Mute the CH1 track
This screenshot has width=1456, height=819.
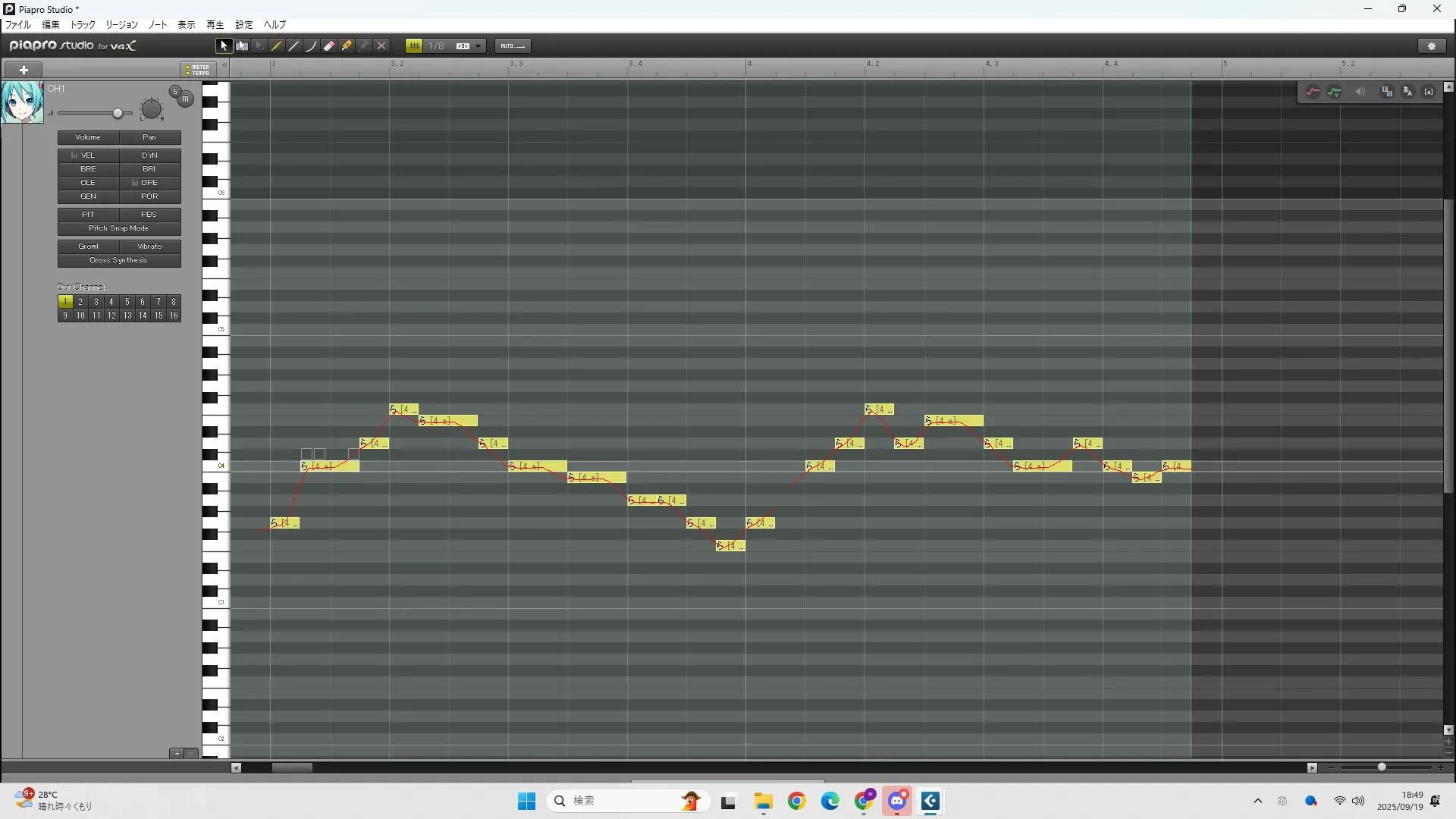pos(186,99)
